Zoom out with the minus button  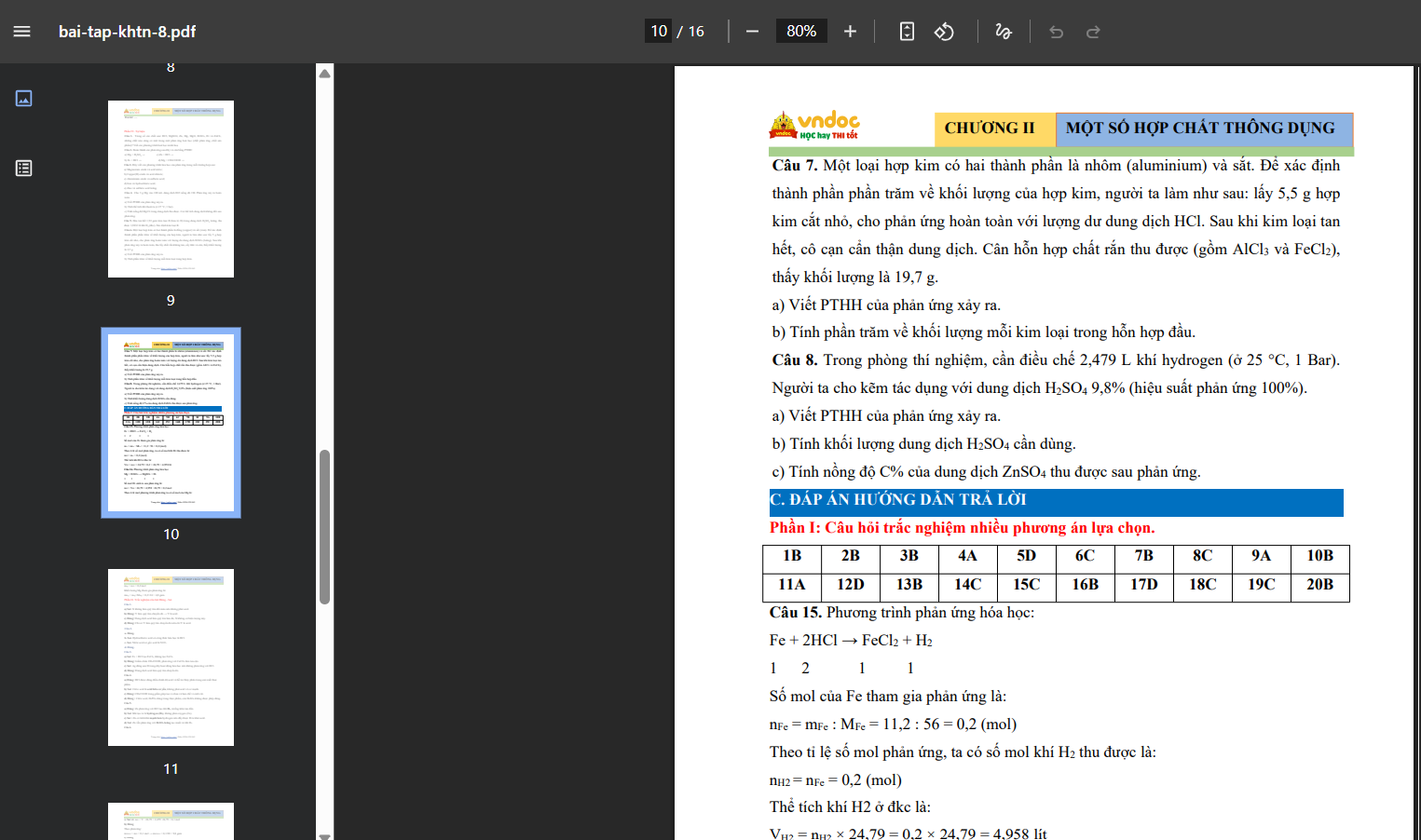(x=752, y=32)
